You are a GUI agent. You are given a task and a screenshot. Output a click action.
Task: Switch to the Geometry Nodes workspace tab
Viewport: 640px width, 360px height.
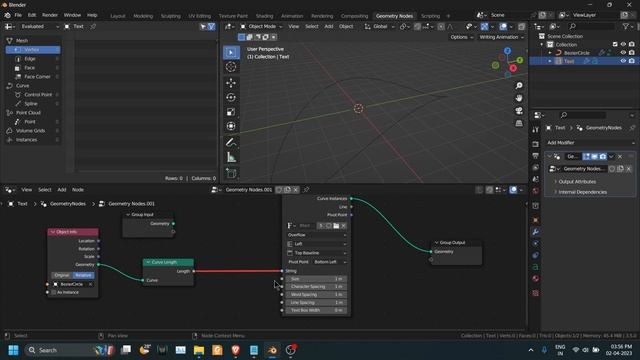point(394,16)
